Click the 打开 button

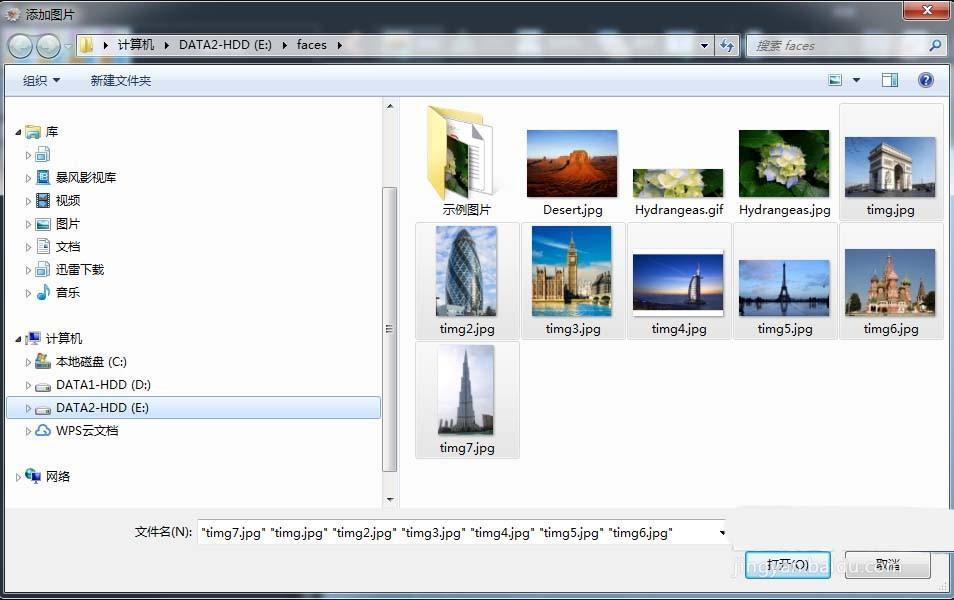point(788,564)
